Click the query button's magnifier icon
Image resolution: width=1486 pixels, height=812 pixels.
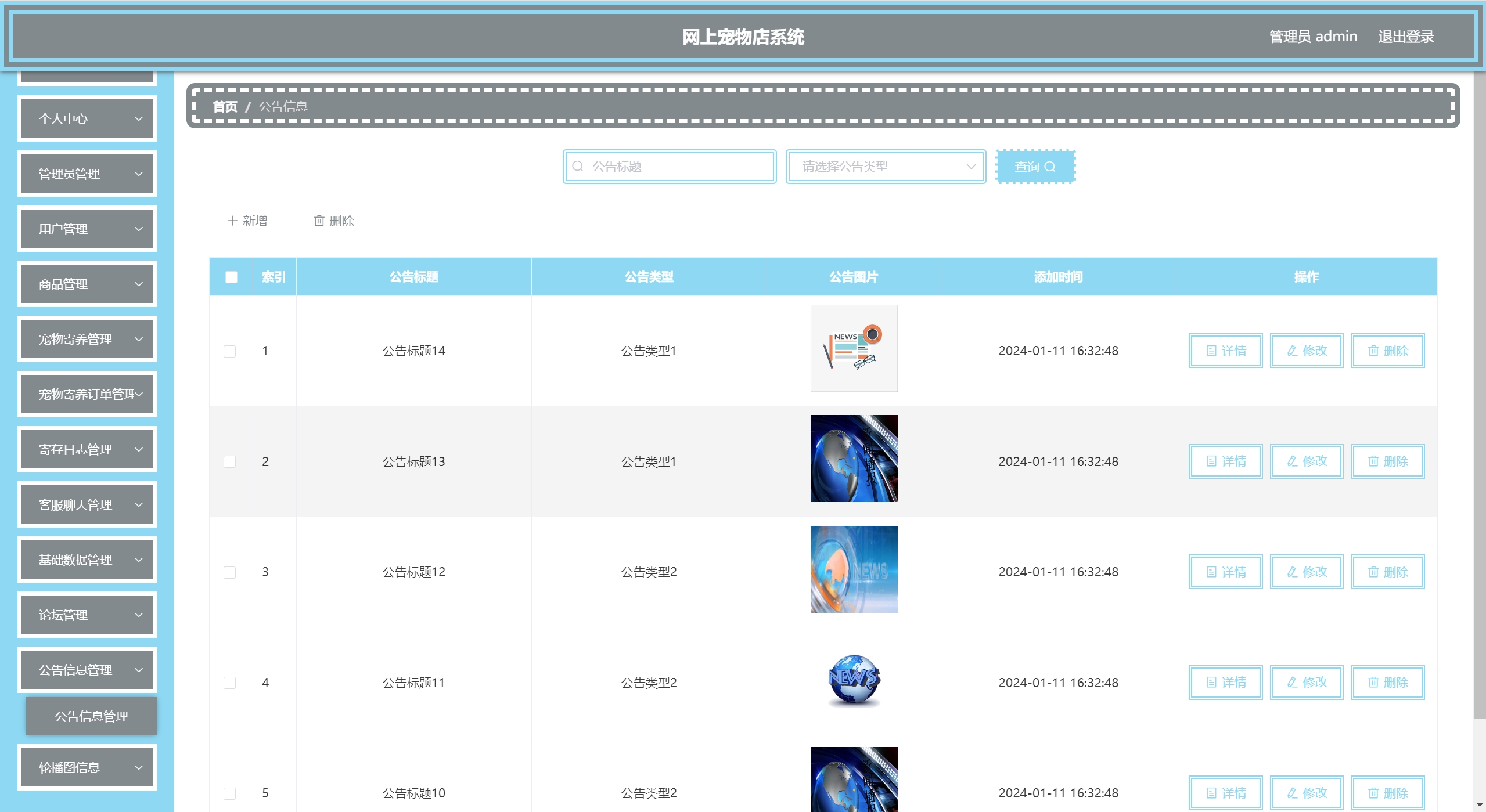(x=1050, y=167)
